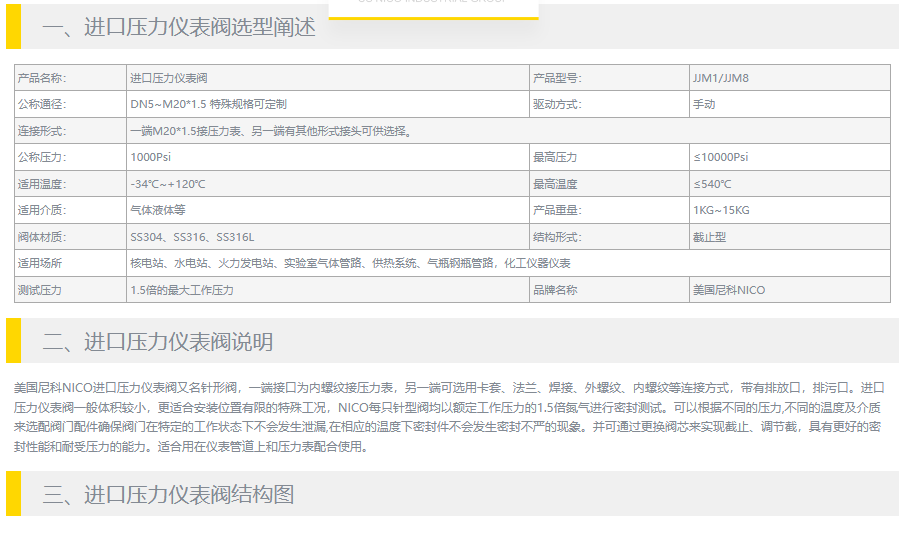Click the 1.5倍的最大工作压力 test pressure value

coord(181,290)
